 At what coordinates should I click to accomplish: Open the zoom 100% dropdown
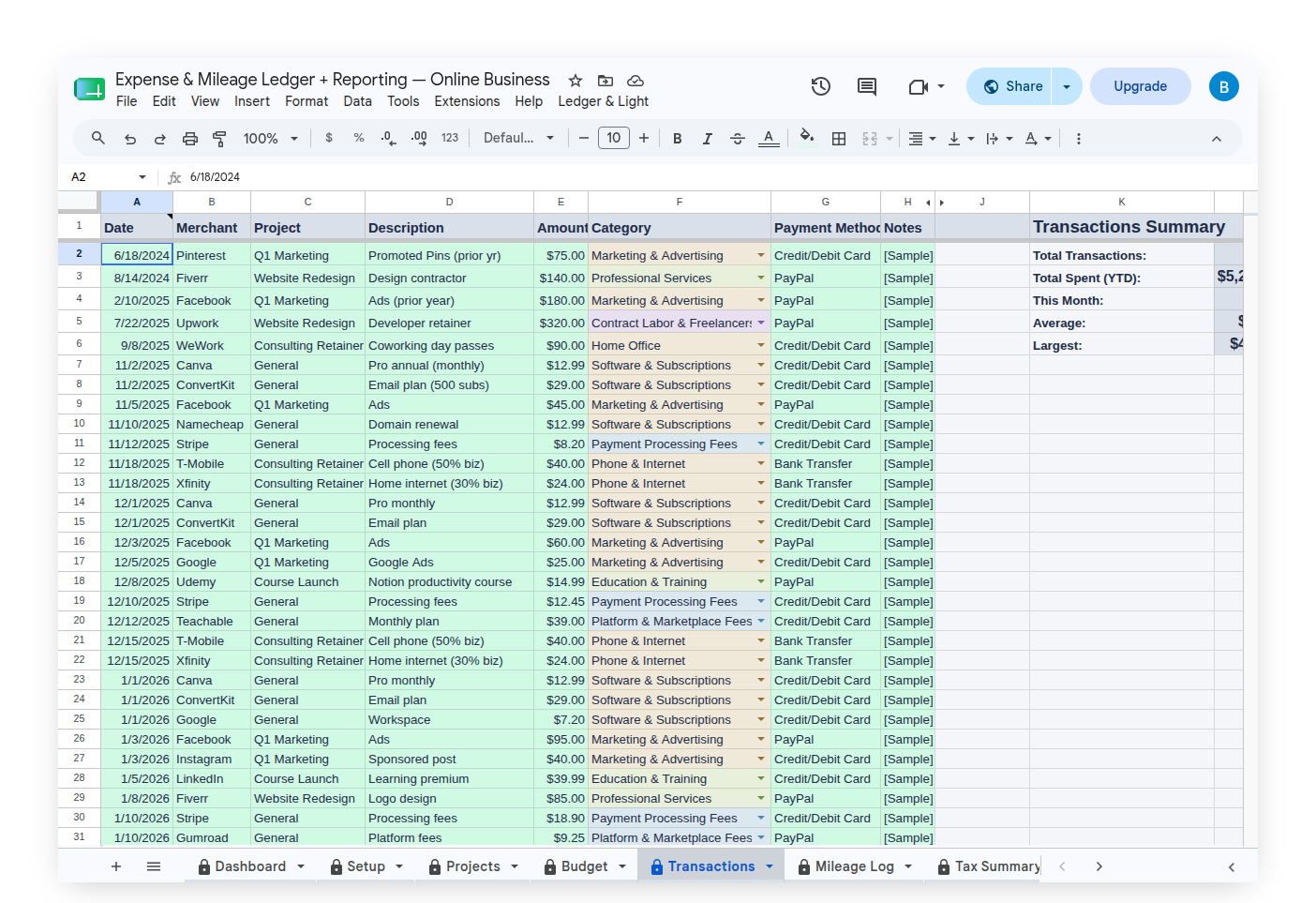coord(270,139)
